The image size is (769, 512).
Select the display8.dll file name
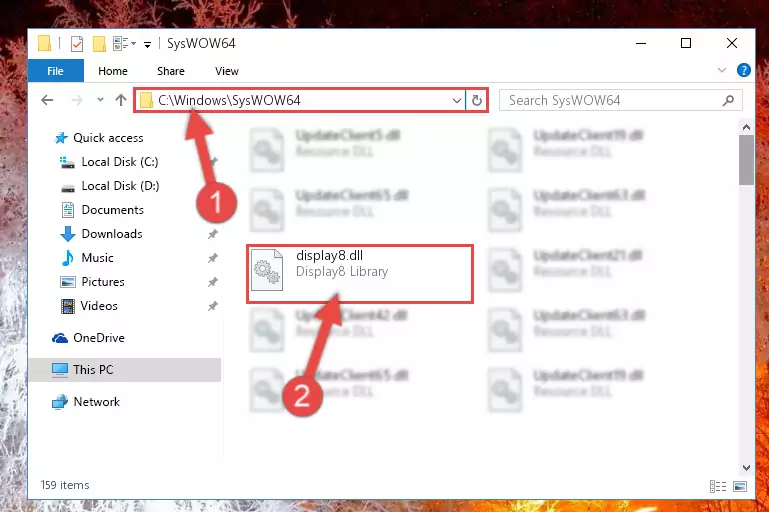click(330, 256)
